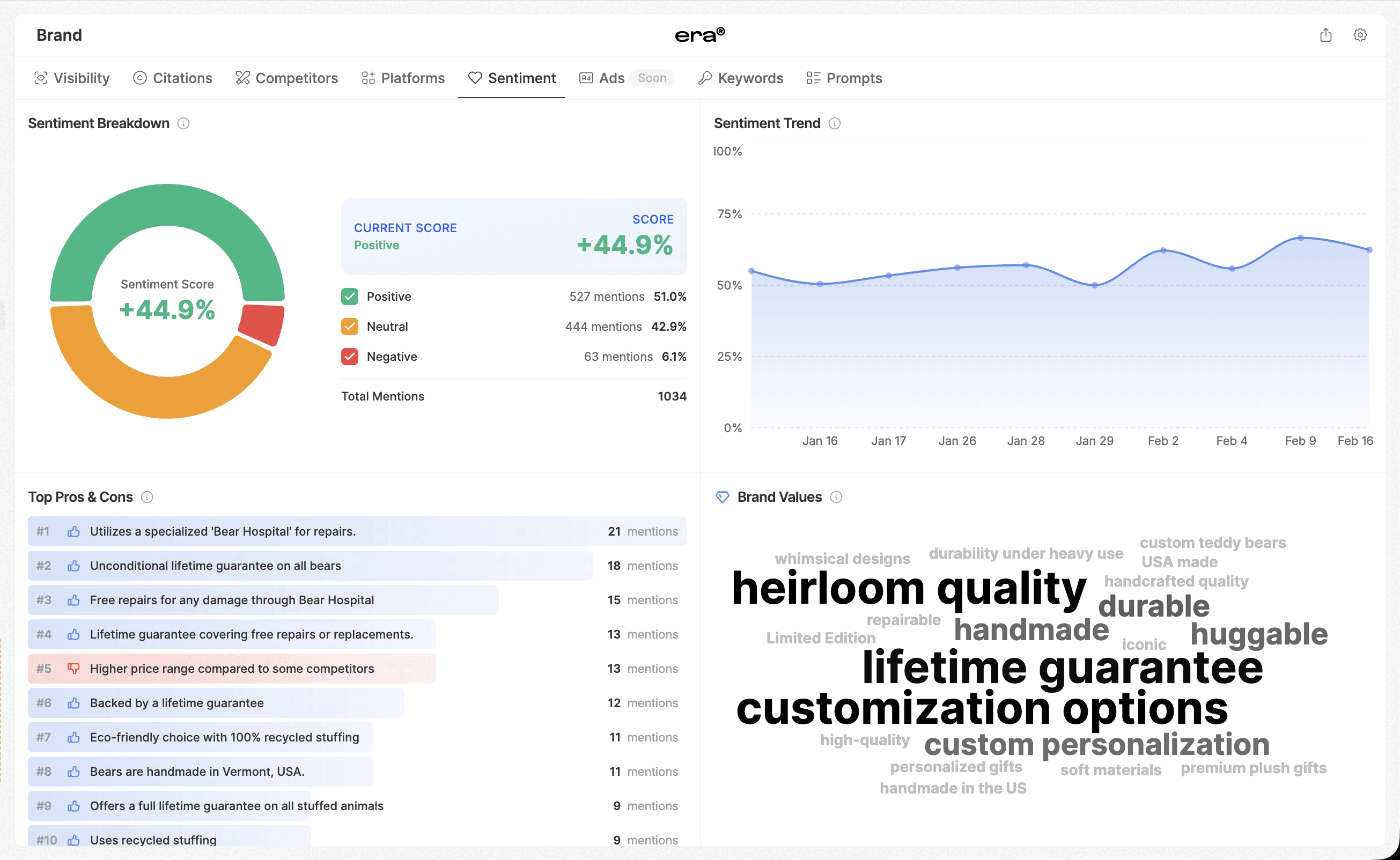
Task: Click 'heirloom quality' in the word cloud
Action: tap(909, 588)
